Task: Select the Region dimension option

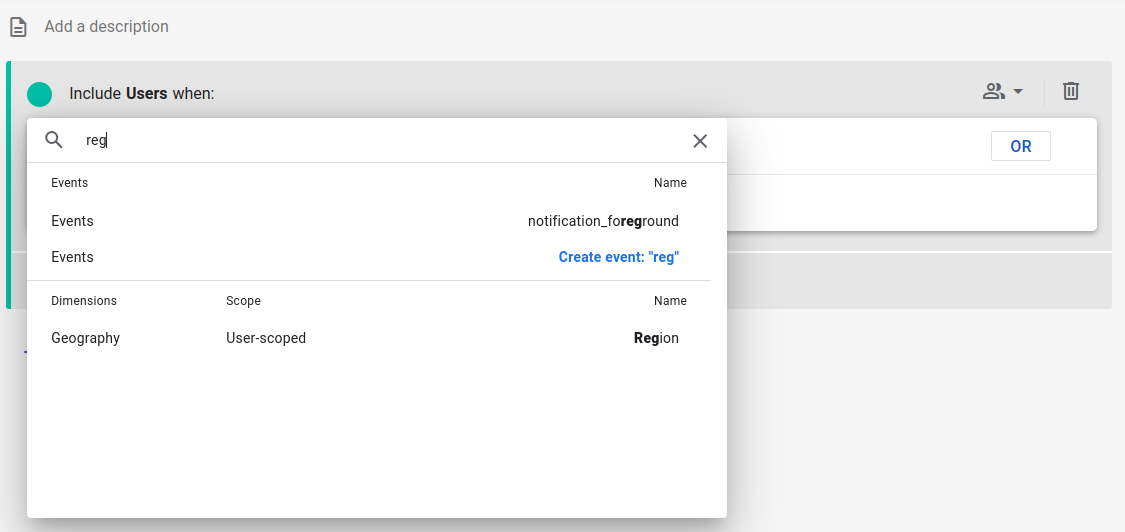Action: pos(656,338)
